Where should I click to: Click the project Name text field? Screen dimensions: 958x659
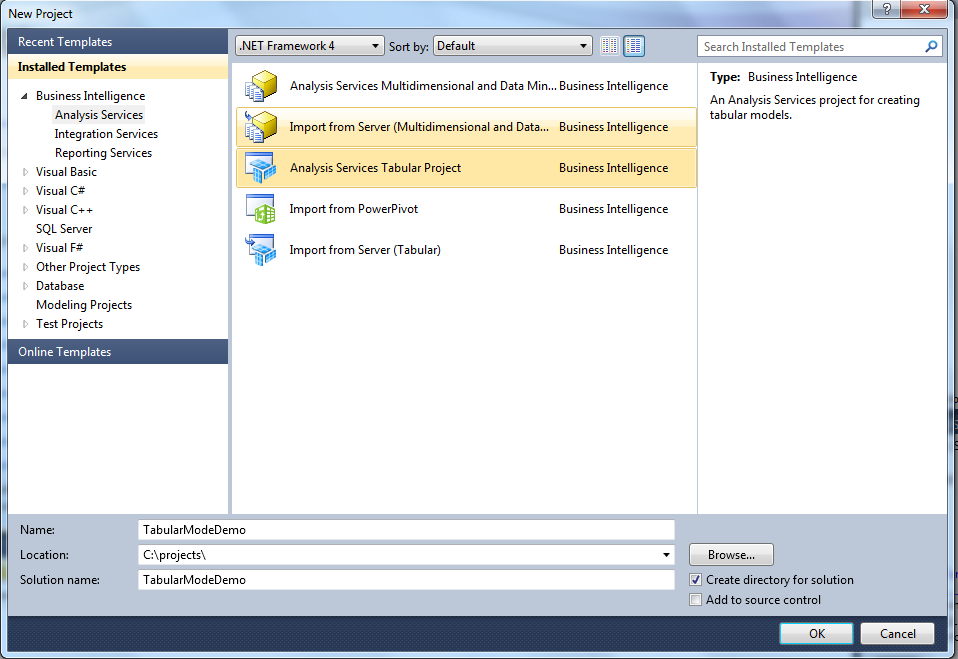pos(406,530)
